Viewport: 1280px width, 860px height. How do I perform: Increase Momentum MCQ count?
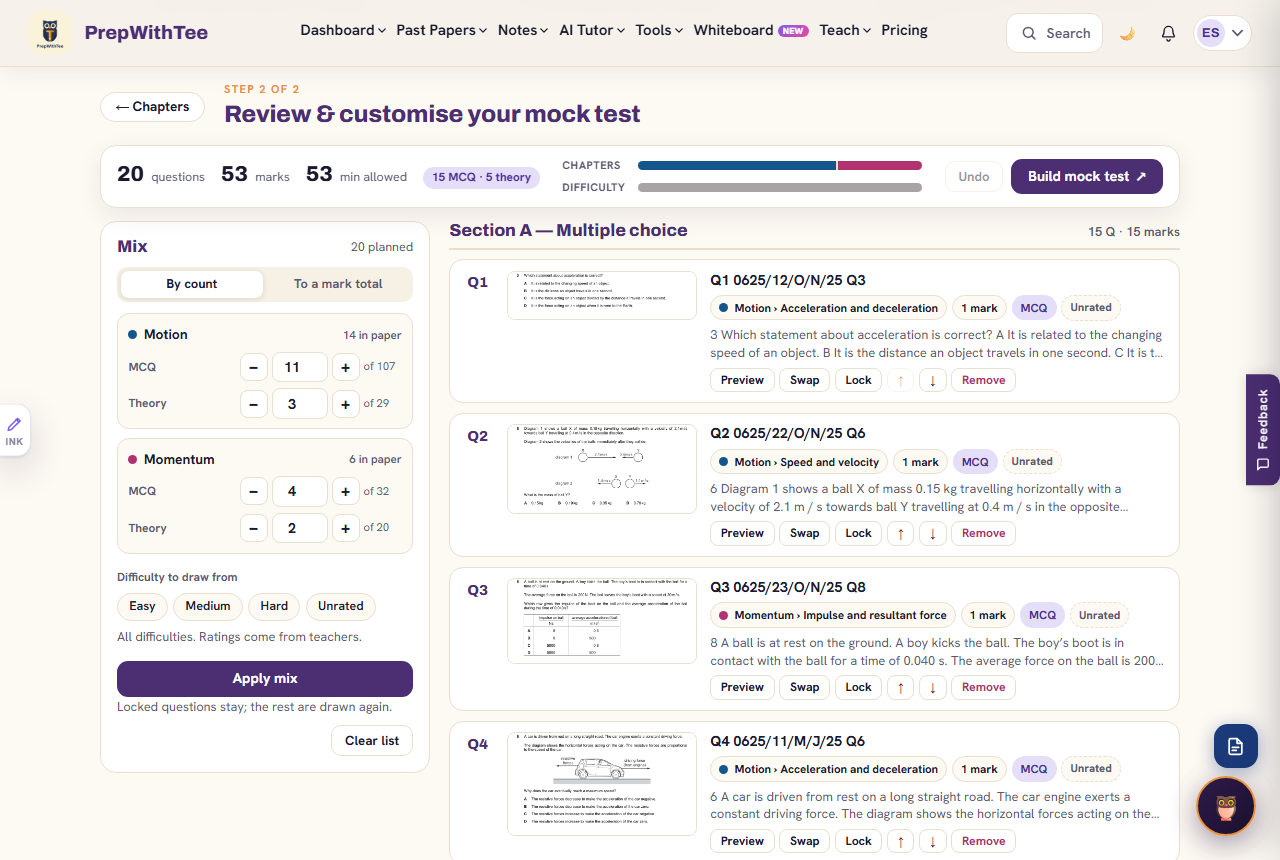coord(345,492)
